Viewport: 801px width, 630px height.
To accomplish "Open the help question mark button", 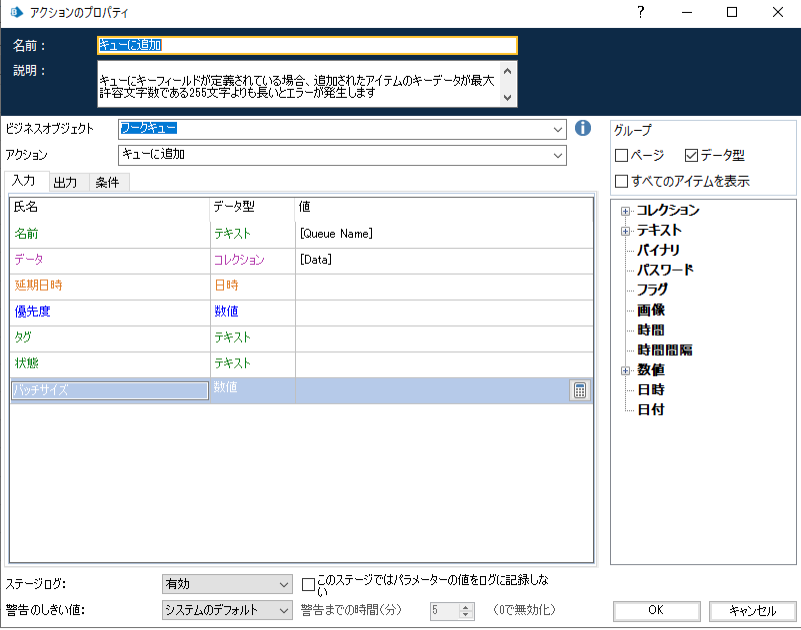I will (641, 12).
